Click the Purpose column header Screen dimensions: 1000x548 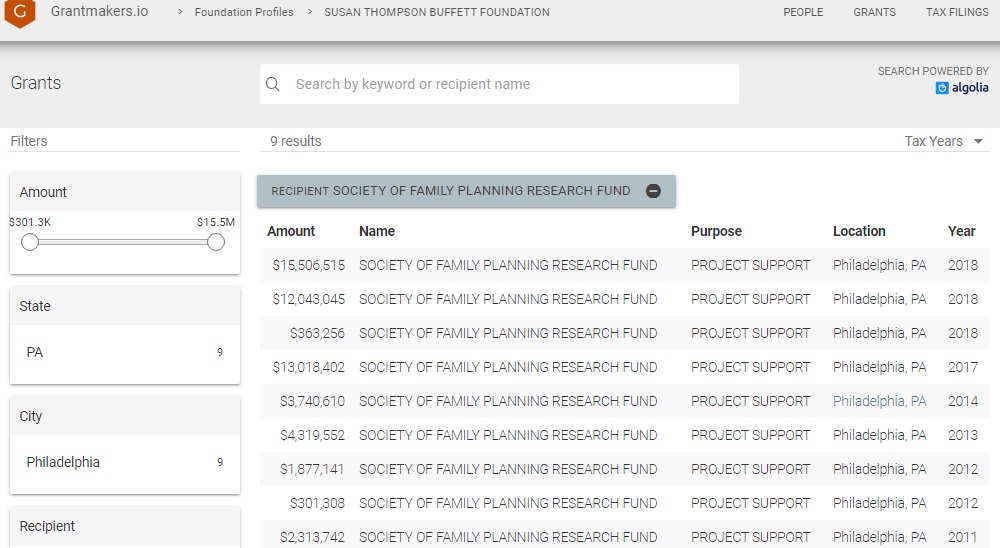point(716,231)
